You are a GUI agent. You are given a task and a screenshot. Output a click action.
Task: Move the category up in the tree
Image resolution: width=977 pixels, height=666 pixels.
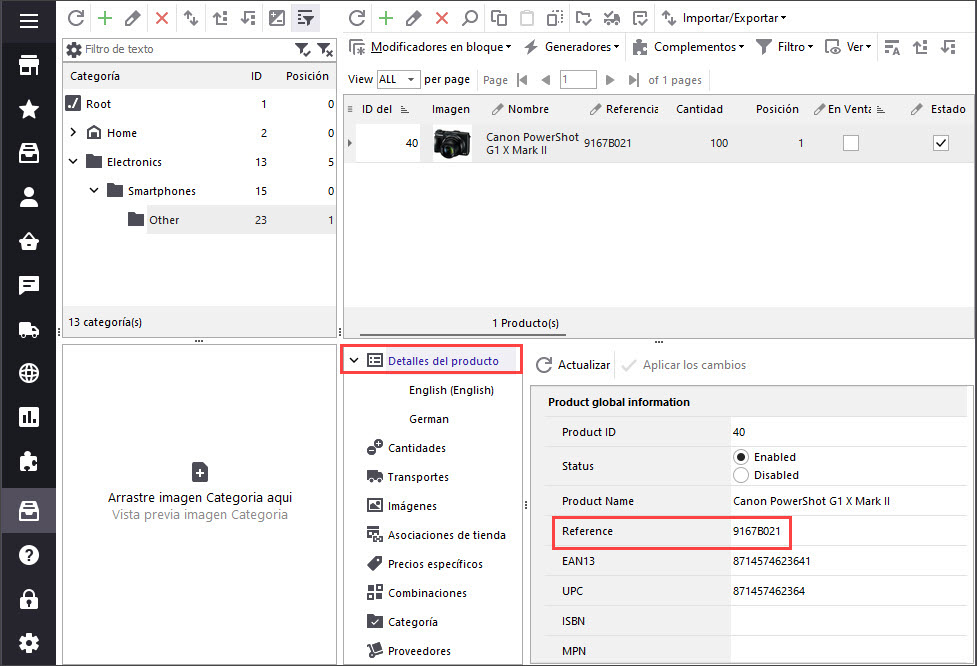219,17
